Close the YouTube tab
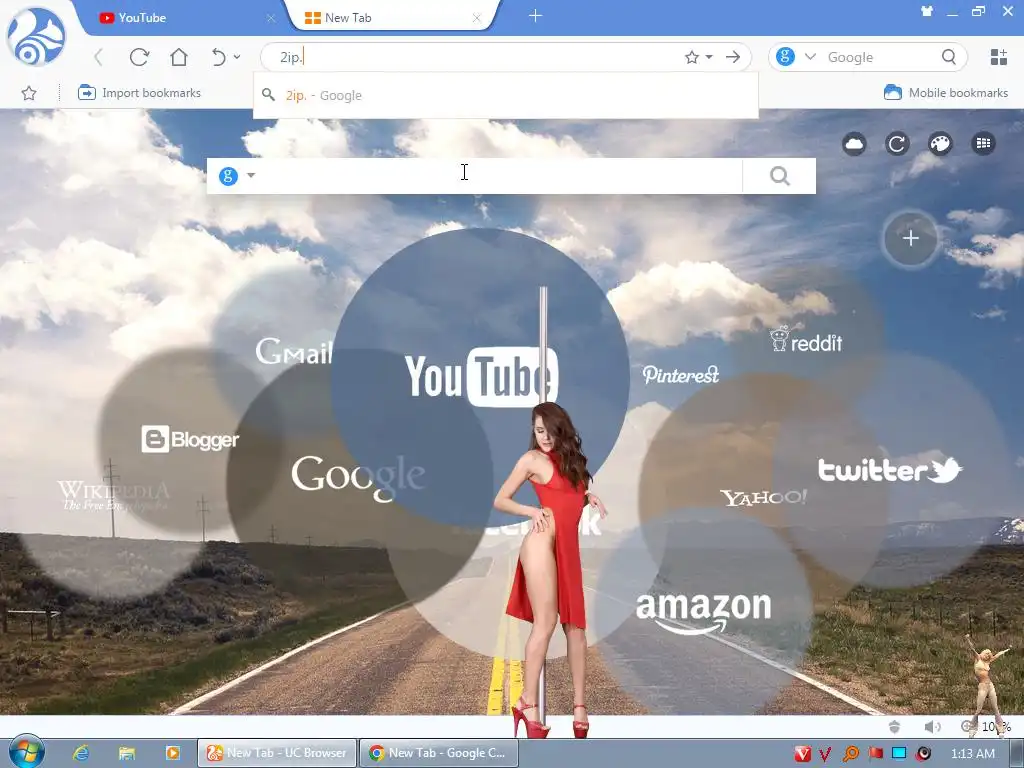1024x768 pixels. pyautogui.click(x=270, y=18)
